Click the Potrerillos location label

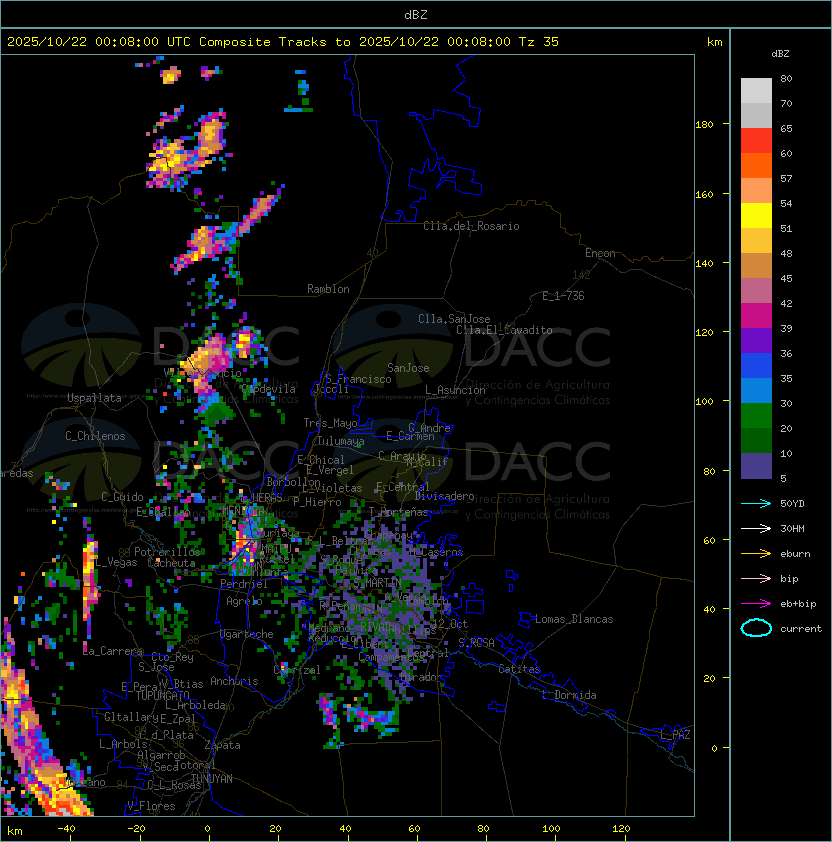point(167,552)
